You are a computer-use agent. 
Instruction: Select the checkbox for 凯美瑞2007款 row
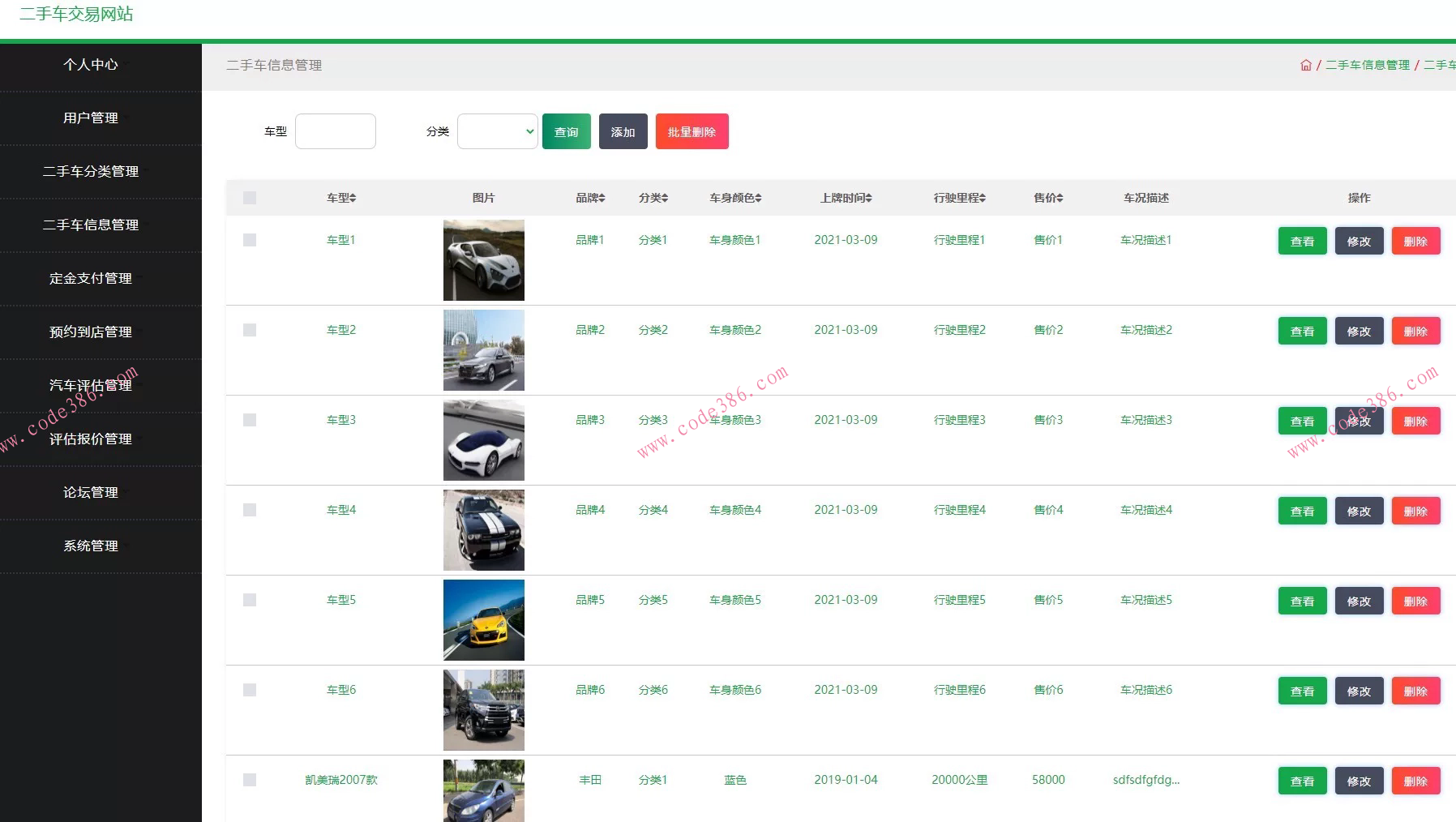[x=250, y=780]
